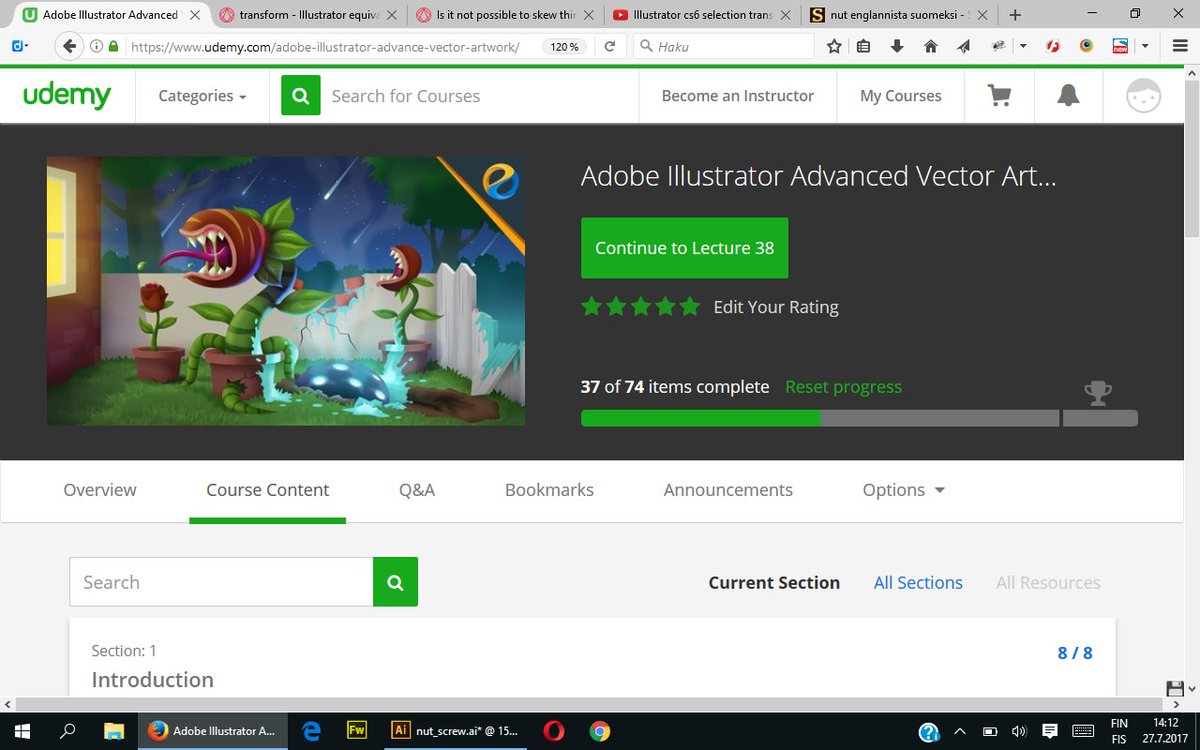This screenshot has height=750, width=1200.
Task: Open Opera browser from taskbar
Action: (x=553, y=731)
